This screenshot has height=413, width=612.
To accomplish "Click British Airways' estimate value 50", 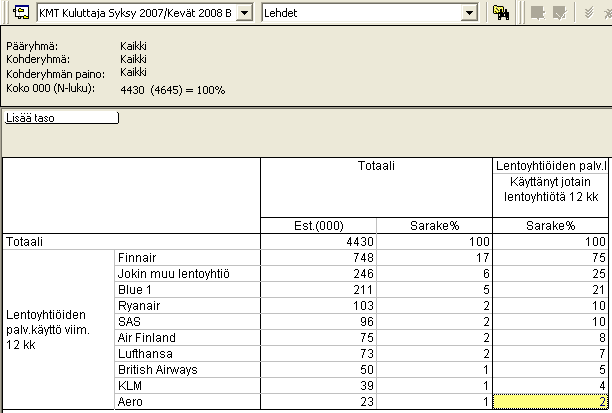I will pyautogui.click(x=318, y=370).
